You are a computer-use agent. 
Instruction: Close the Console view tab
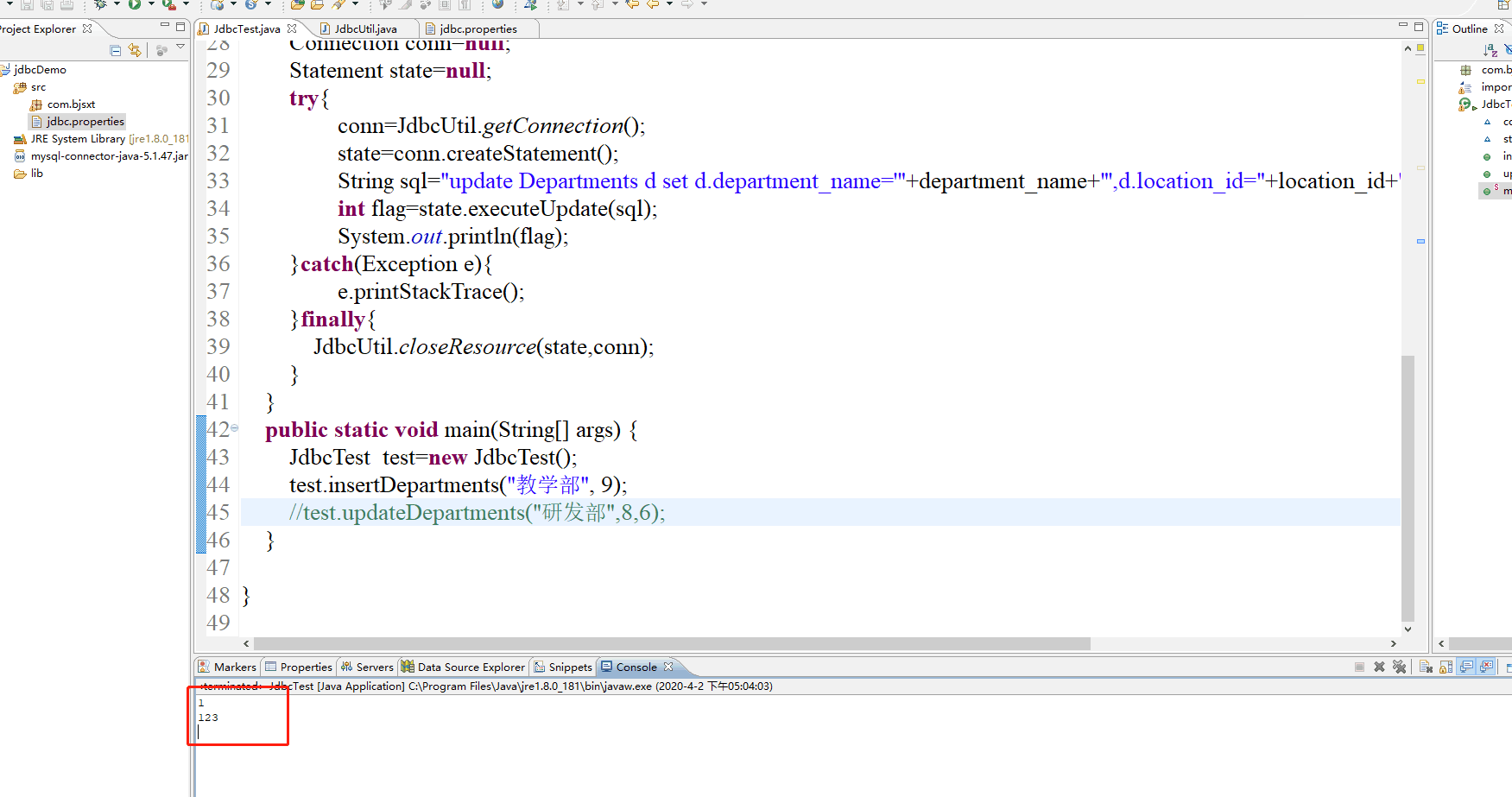(x=668, y=667)
